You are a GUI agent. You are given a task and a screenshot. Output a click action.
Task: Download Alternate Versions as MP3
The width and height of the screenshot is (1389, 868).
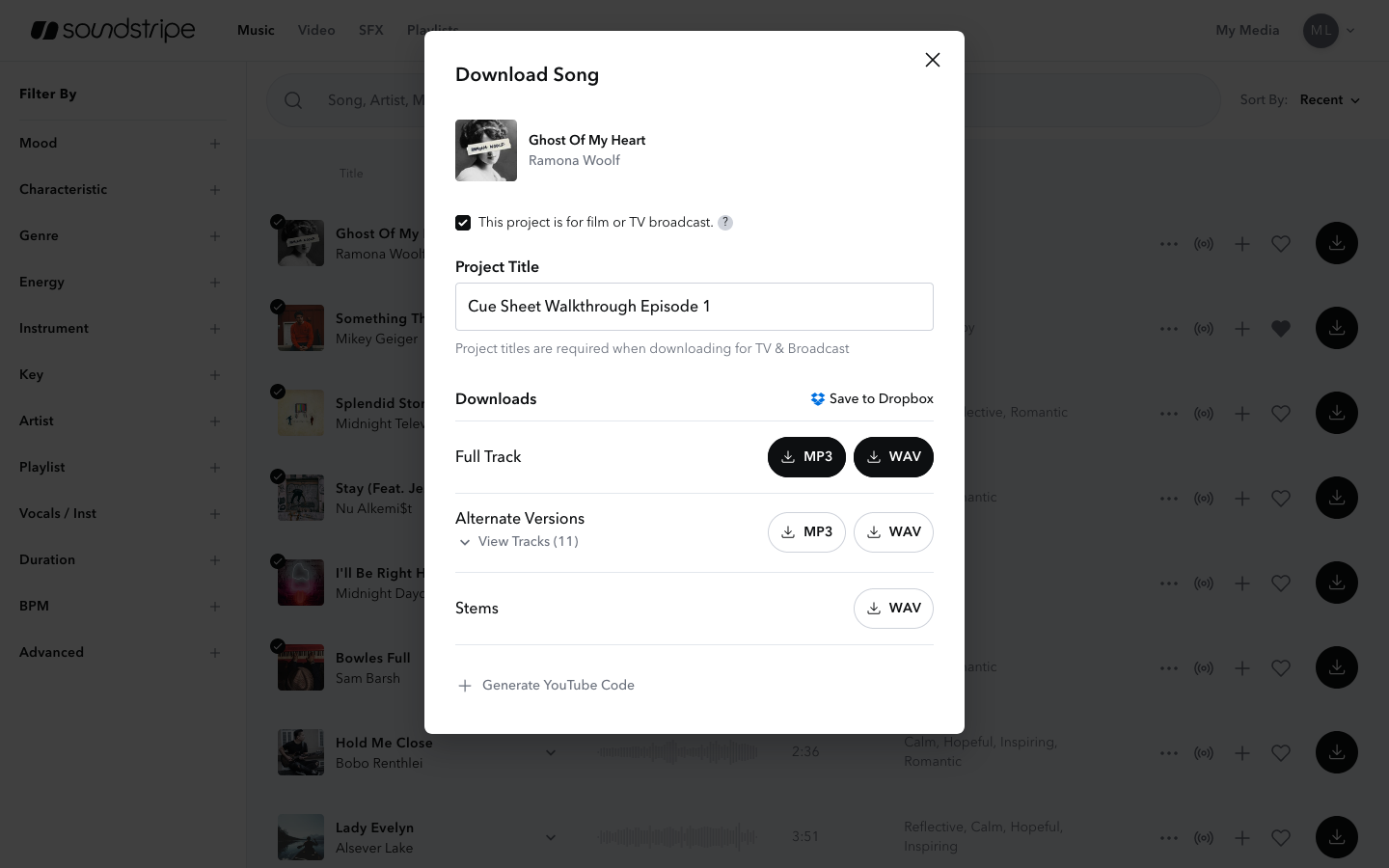point(806,532)
